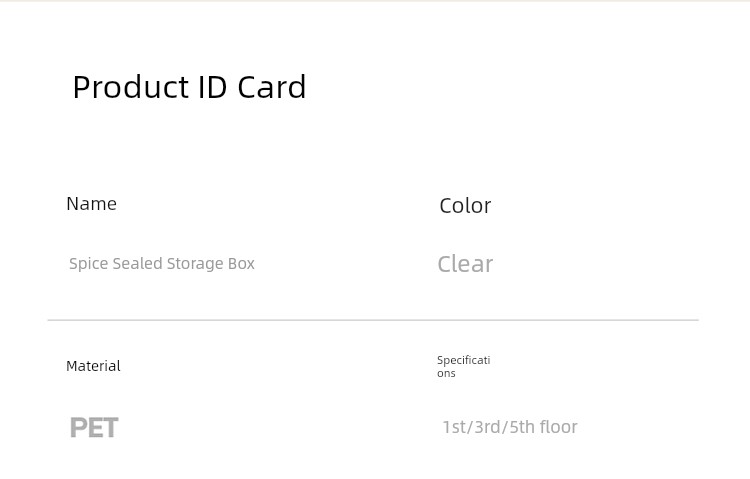This screenshot has height=479, width=750.
Task: Click the letters ID in the heading
Action: click(x=212, y=88)
